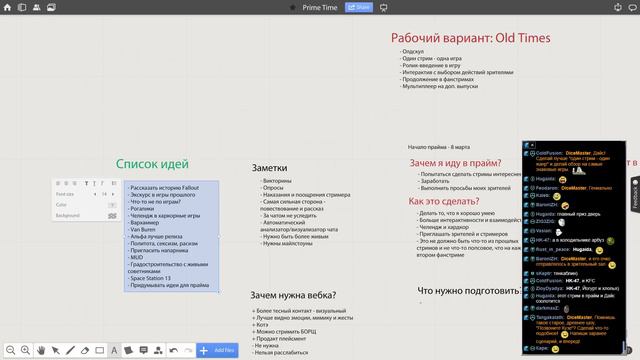Select the sticky note tool
640x360 pixels.
129,350
